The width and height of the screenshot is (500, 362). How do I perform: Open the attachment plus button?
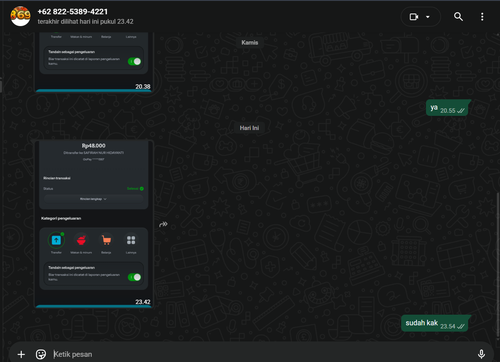(21, 354)
